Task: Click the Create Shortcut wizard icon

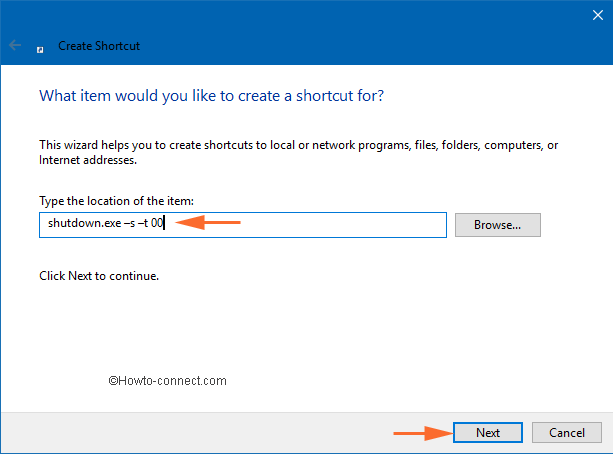Action: coord(40,50)
